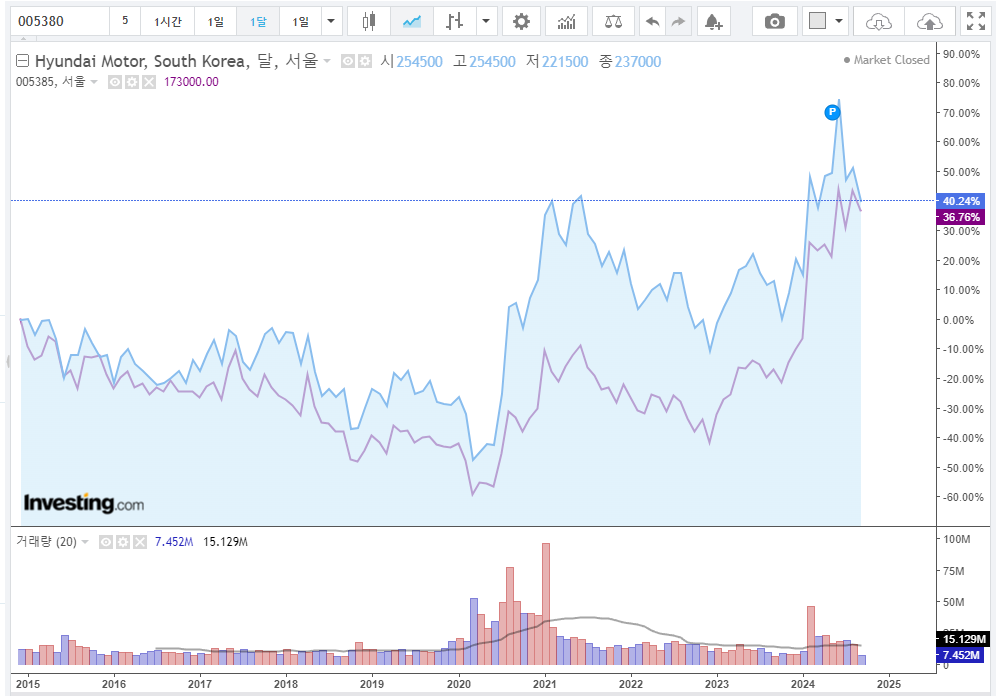998x696 pixels.
Task: Click the 40.24% blue price label
Action: coord(960,201)
